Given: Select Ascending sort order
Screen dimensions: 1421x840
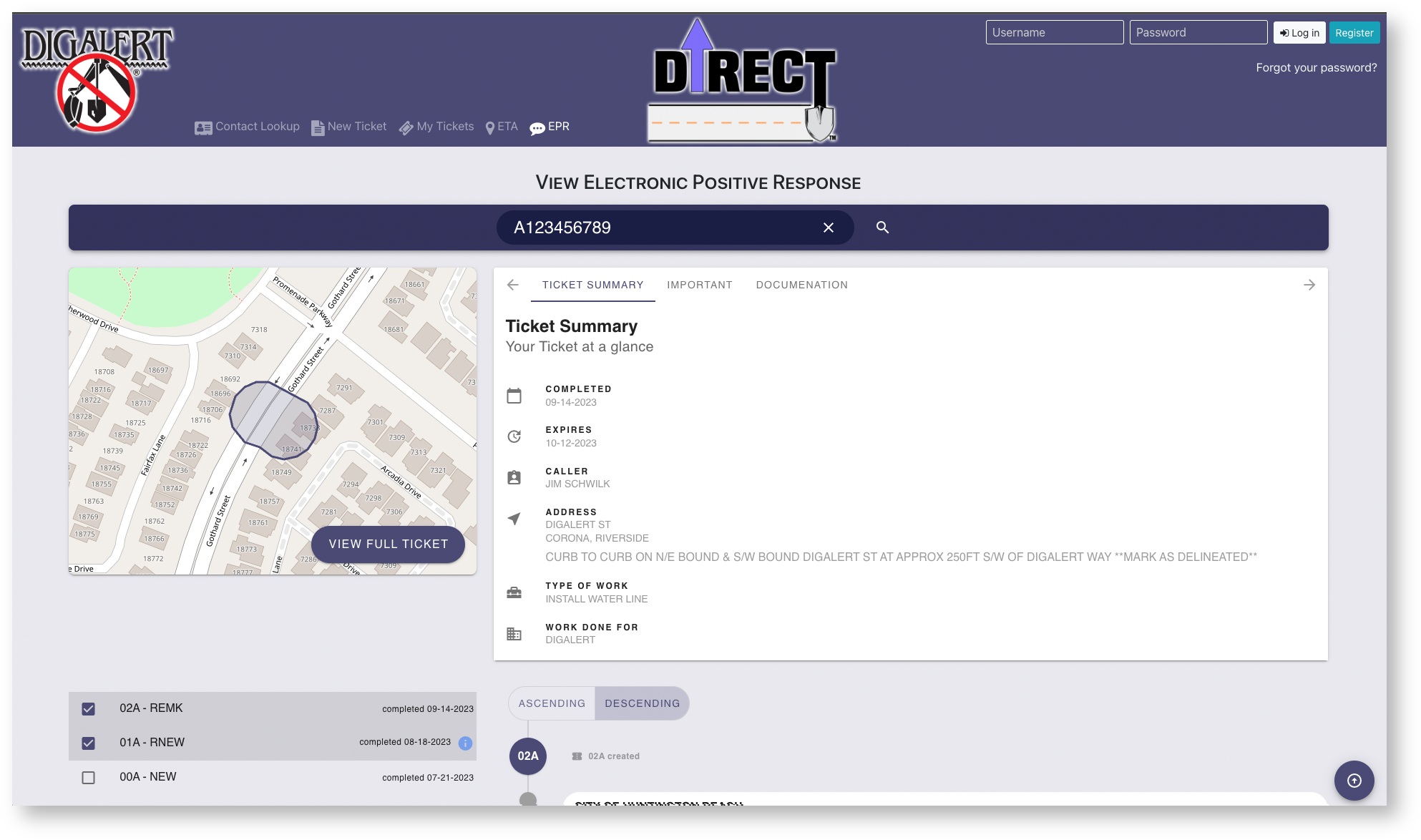Looking at the screenshot, I should tap(552, 703).
